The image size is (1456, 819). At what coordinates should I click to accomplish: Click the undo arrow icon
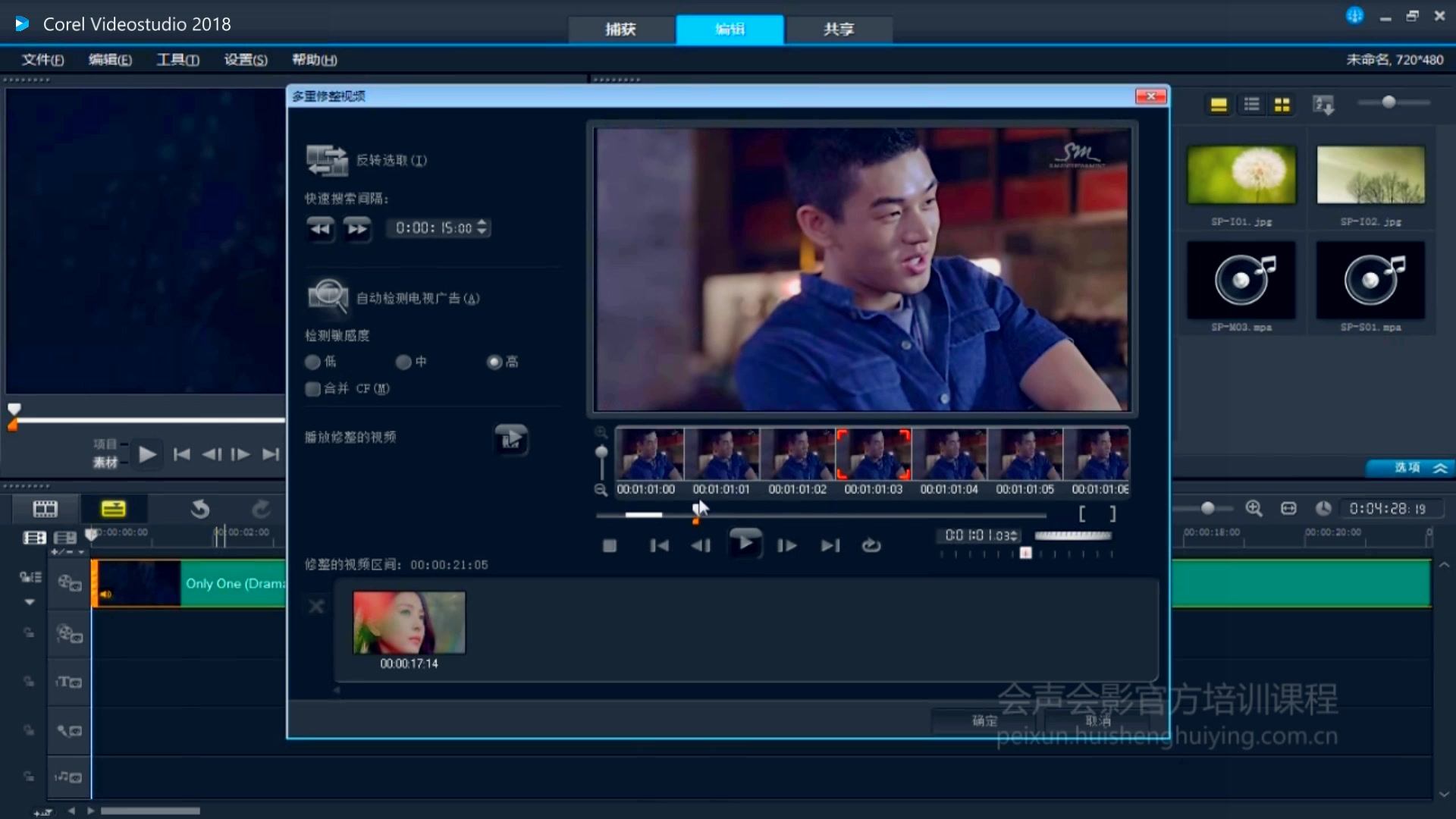point(199,508)
